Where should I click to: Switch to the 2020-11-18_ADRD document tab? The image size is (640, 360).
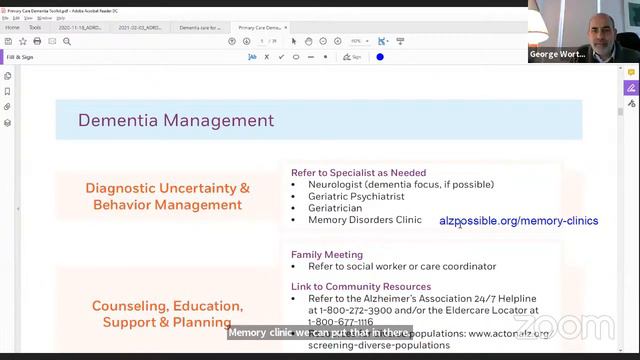tap(80, 28)
